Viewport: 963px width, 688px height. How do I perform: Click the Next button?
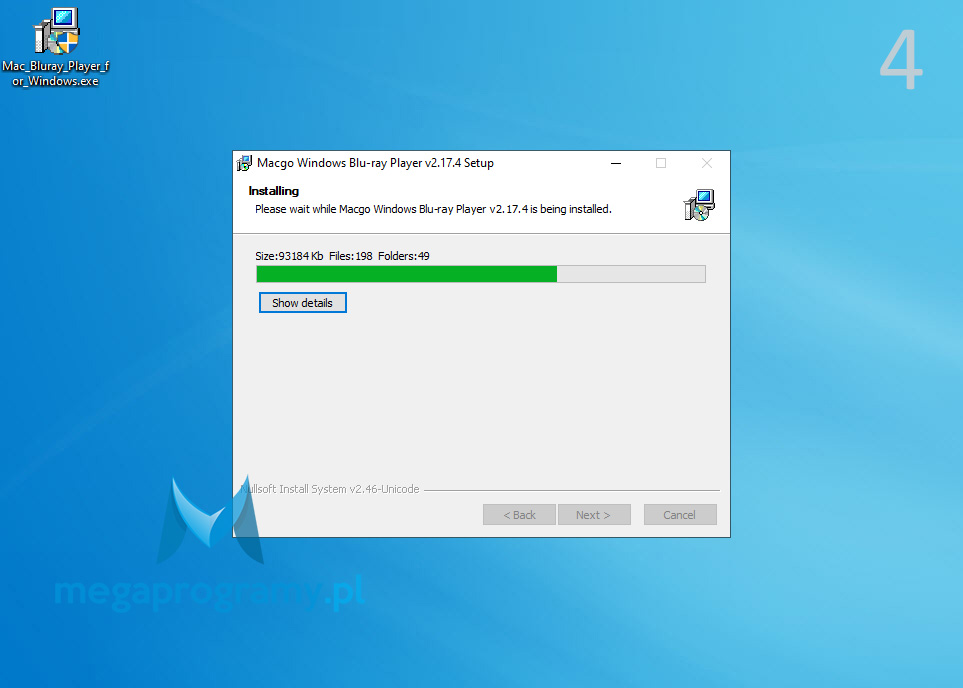tap(594, 515)
